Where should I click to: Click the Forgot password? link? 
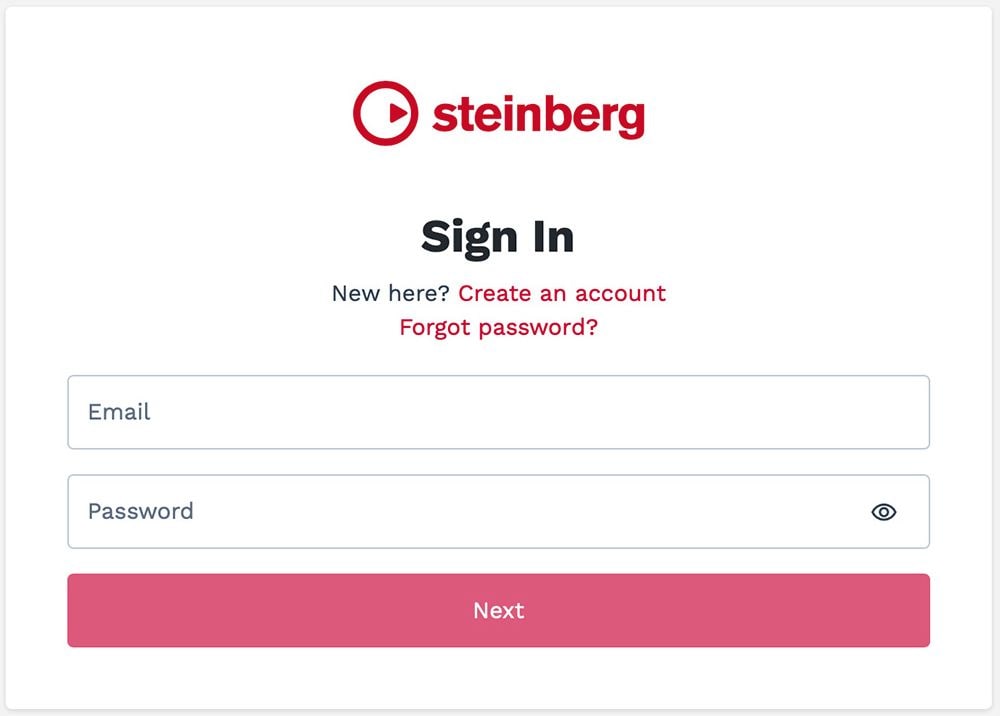(498, 327)
